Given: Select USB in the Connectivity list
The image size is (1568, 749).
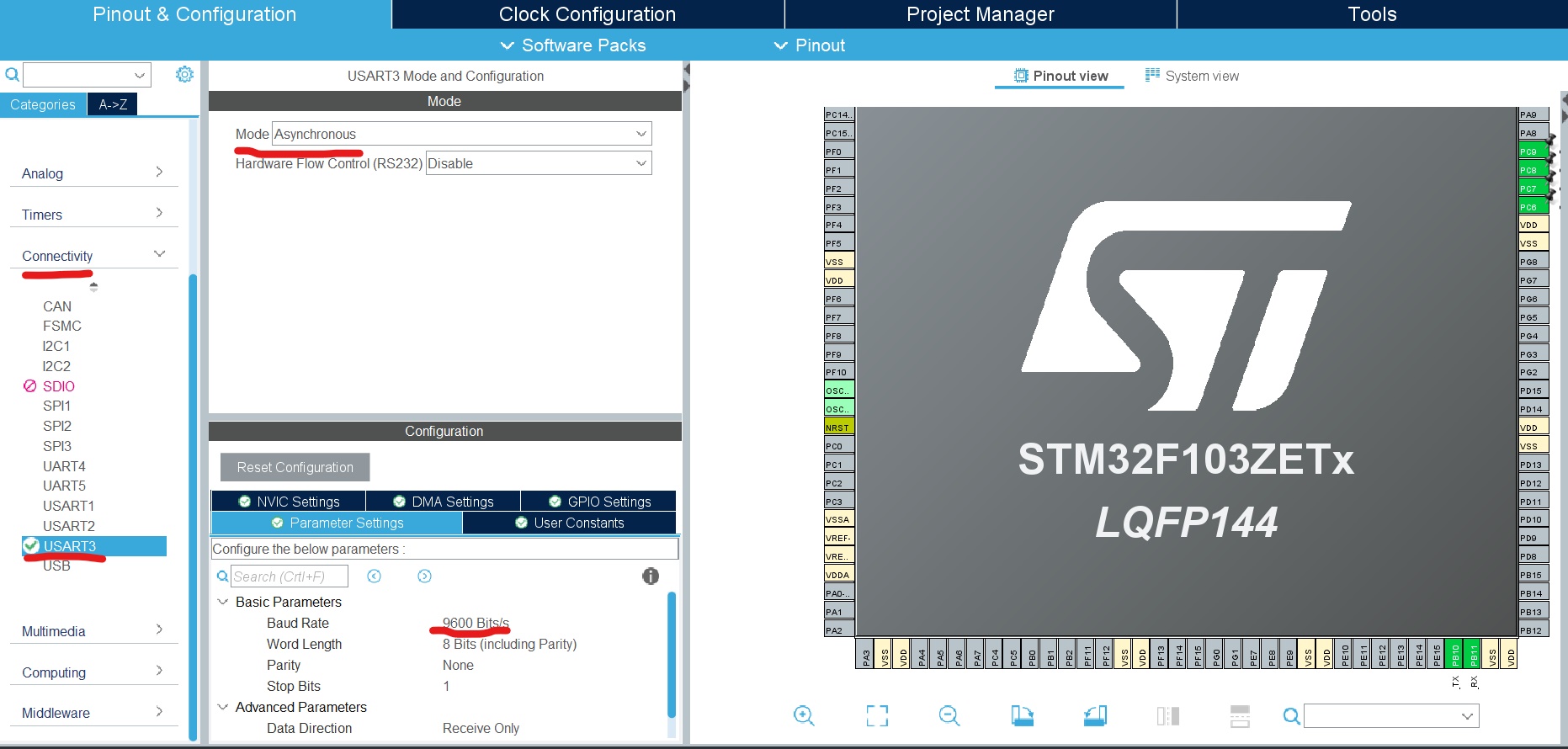Looking at the screenshot, I should (x=56, y=566).
